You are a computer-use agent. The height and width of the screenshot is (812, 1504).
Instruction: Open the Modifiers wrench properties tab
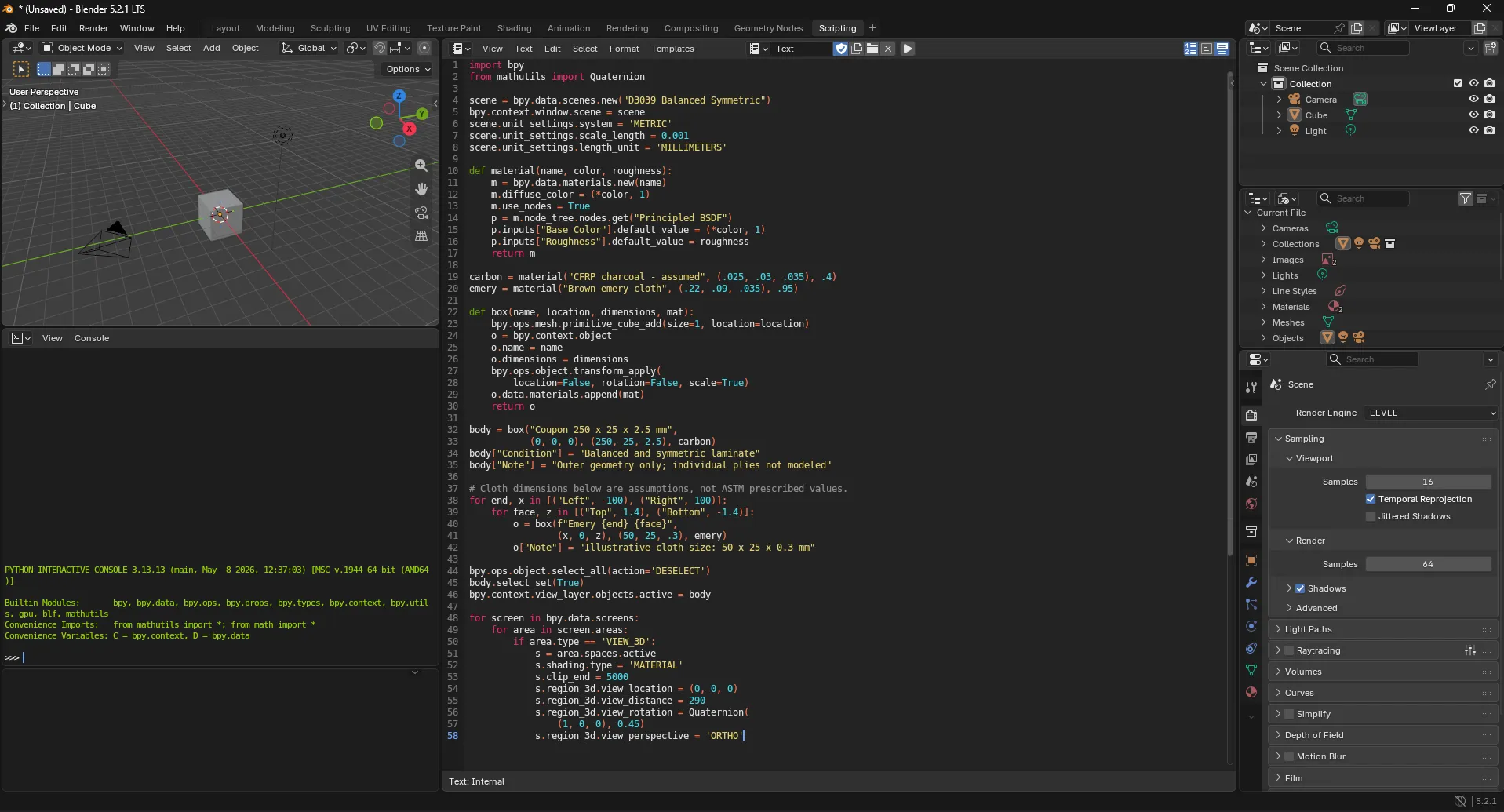1251,582
